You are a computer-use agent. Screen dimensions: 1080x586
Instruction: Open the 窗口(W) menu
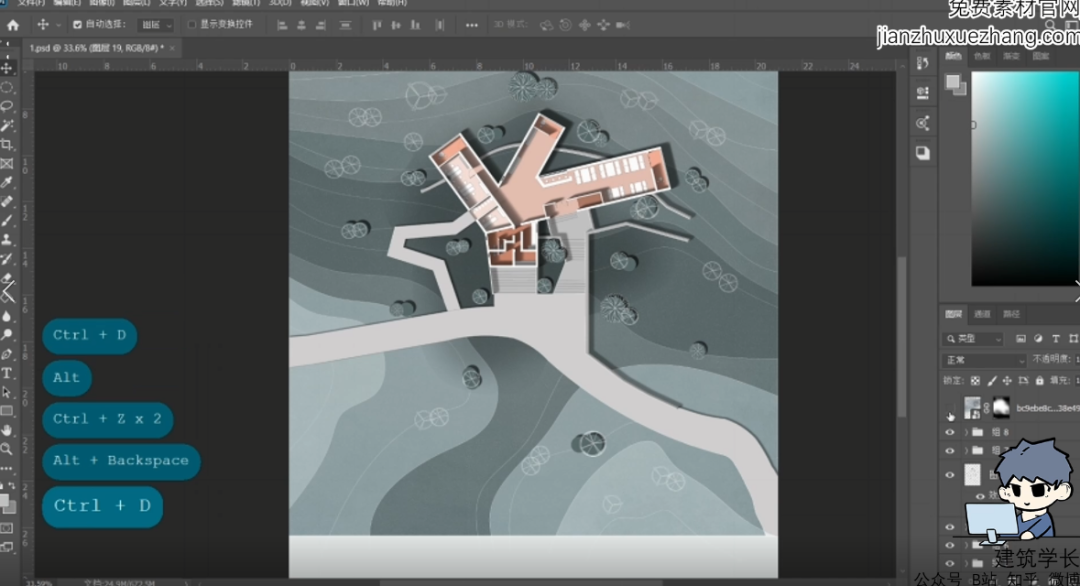tap(354, 3)
